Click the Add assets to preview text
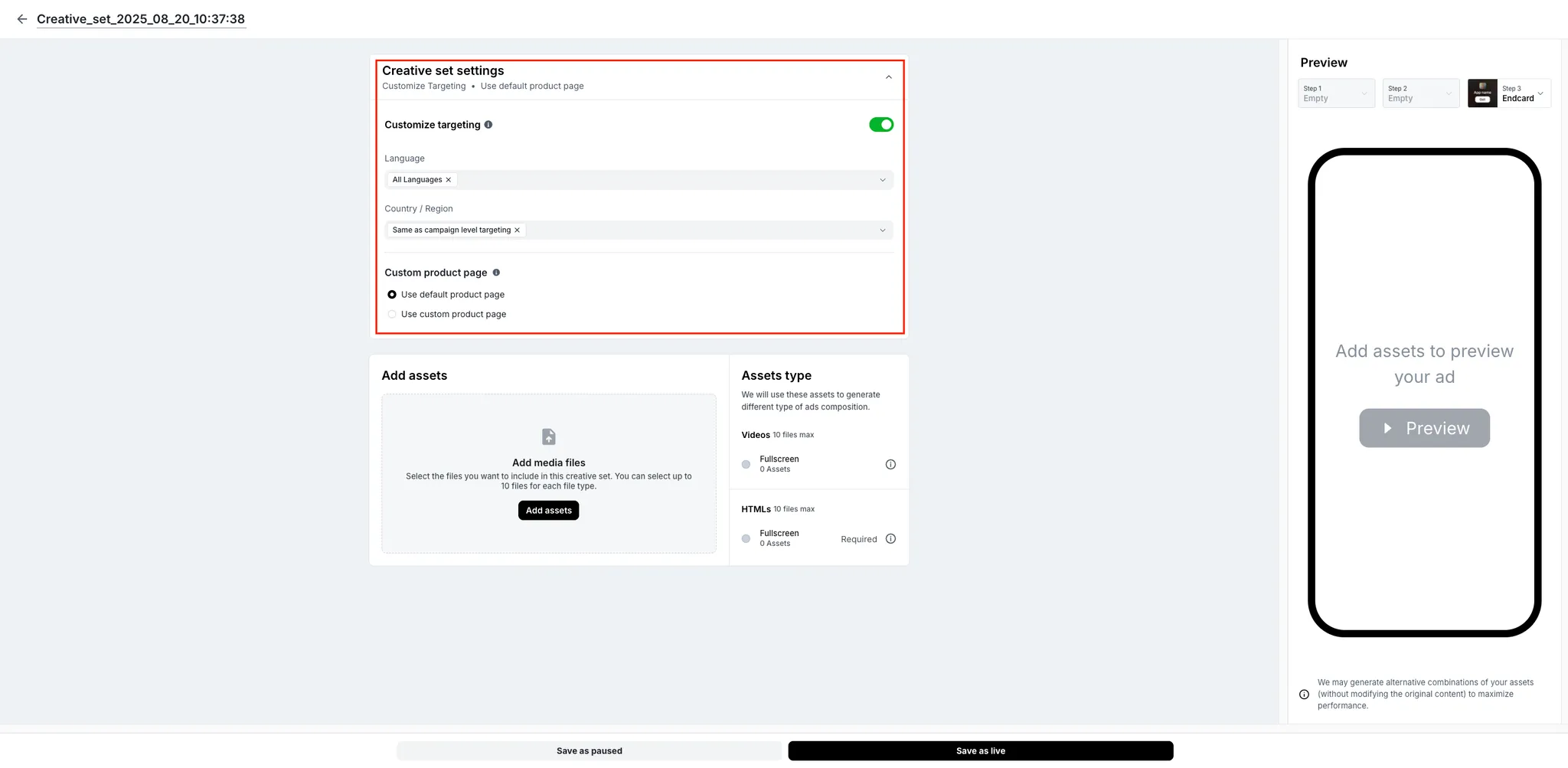Image resolution: width=1568 pixels, height=768 pixels. pos(1425,364)
